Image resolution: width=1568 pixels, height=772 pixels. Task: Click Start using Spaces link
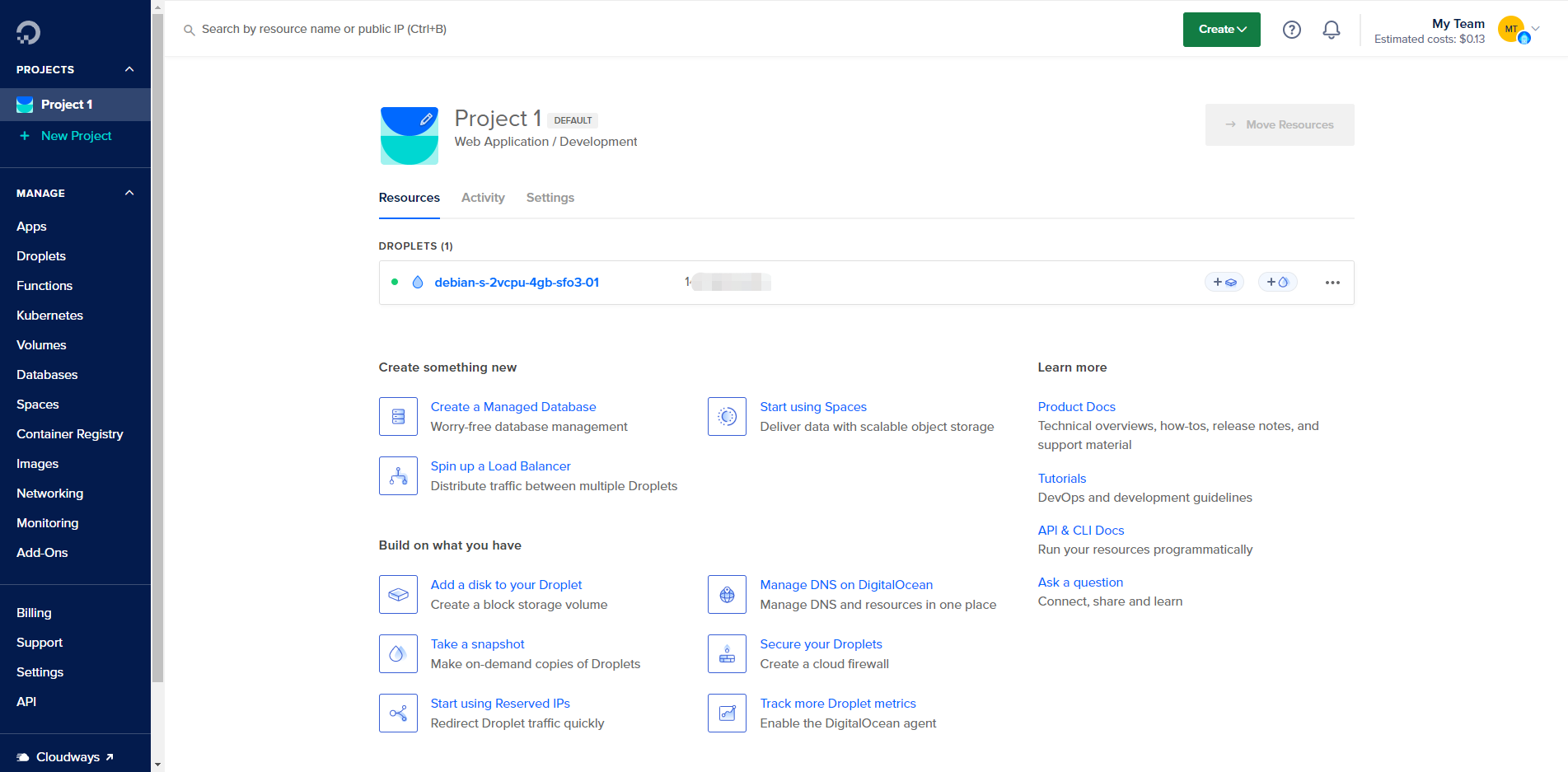(x=813, y=407)
